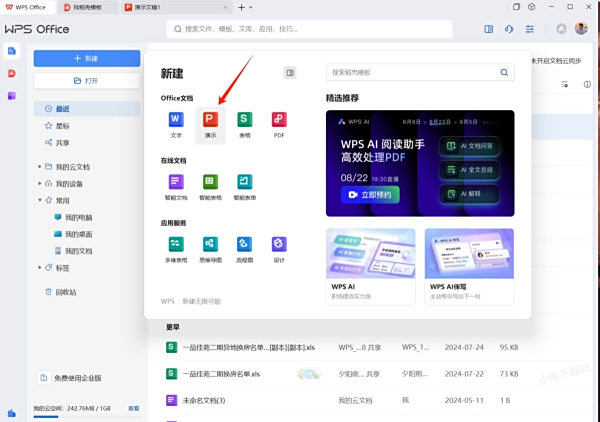Click the blue 新建 button
Image resolution: width=600 pixels, height=422 pixels.
(x=87, y=59)
